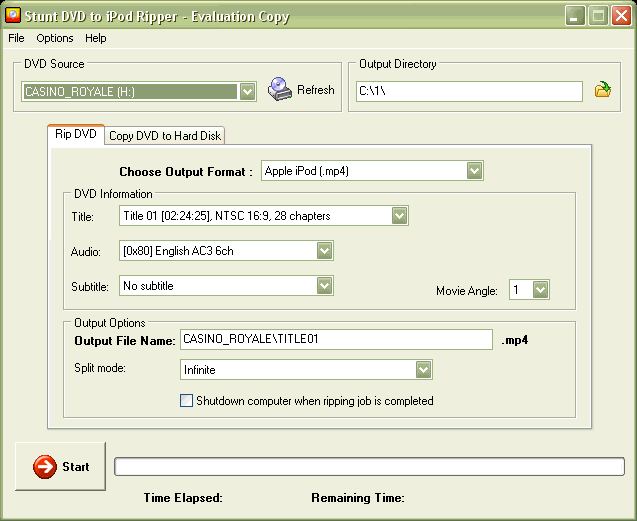Viewport: 637px width, 521px height.
Task: Click the Output Directory path field
Action: tap(469, 91)
